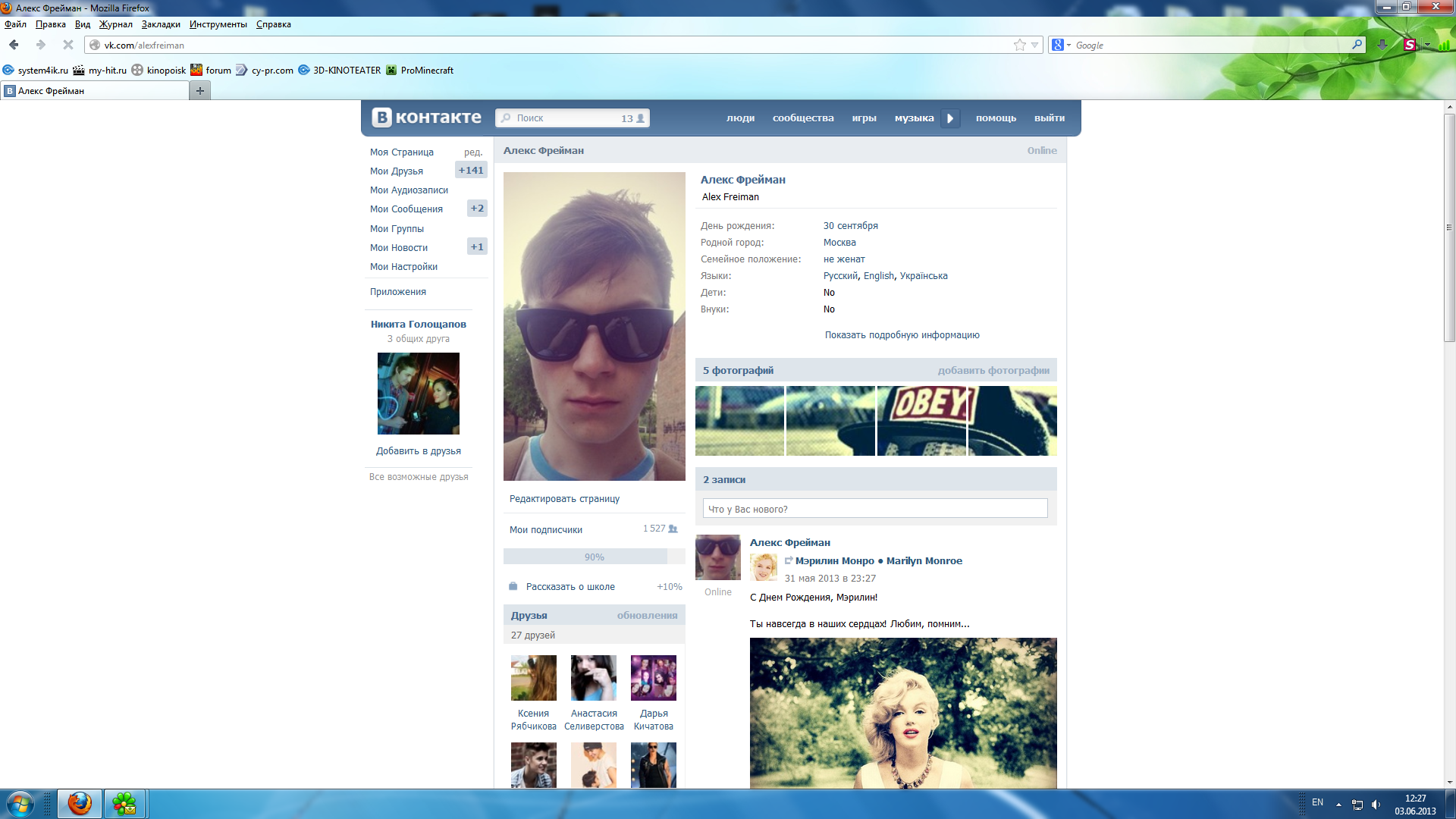Click network icon in system tray
The width and height of the screenshot is (1456, 819).
tap(1357, 805)
